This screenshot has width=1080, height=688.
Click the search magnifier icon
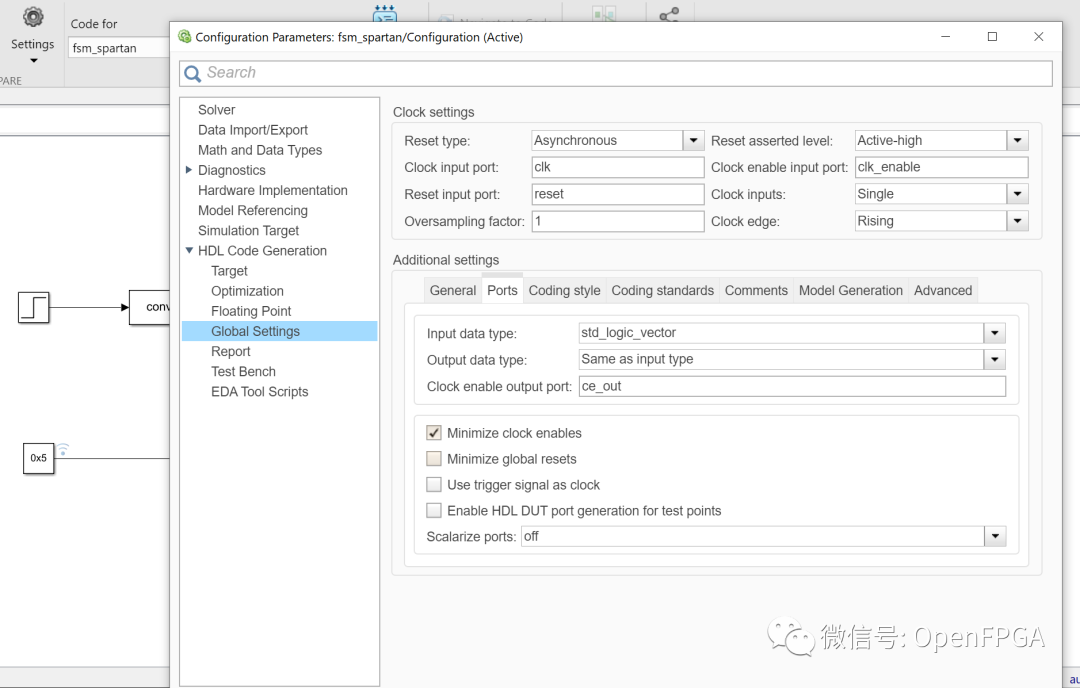pyautogui.click(x=193, y=73)
